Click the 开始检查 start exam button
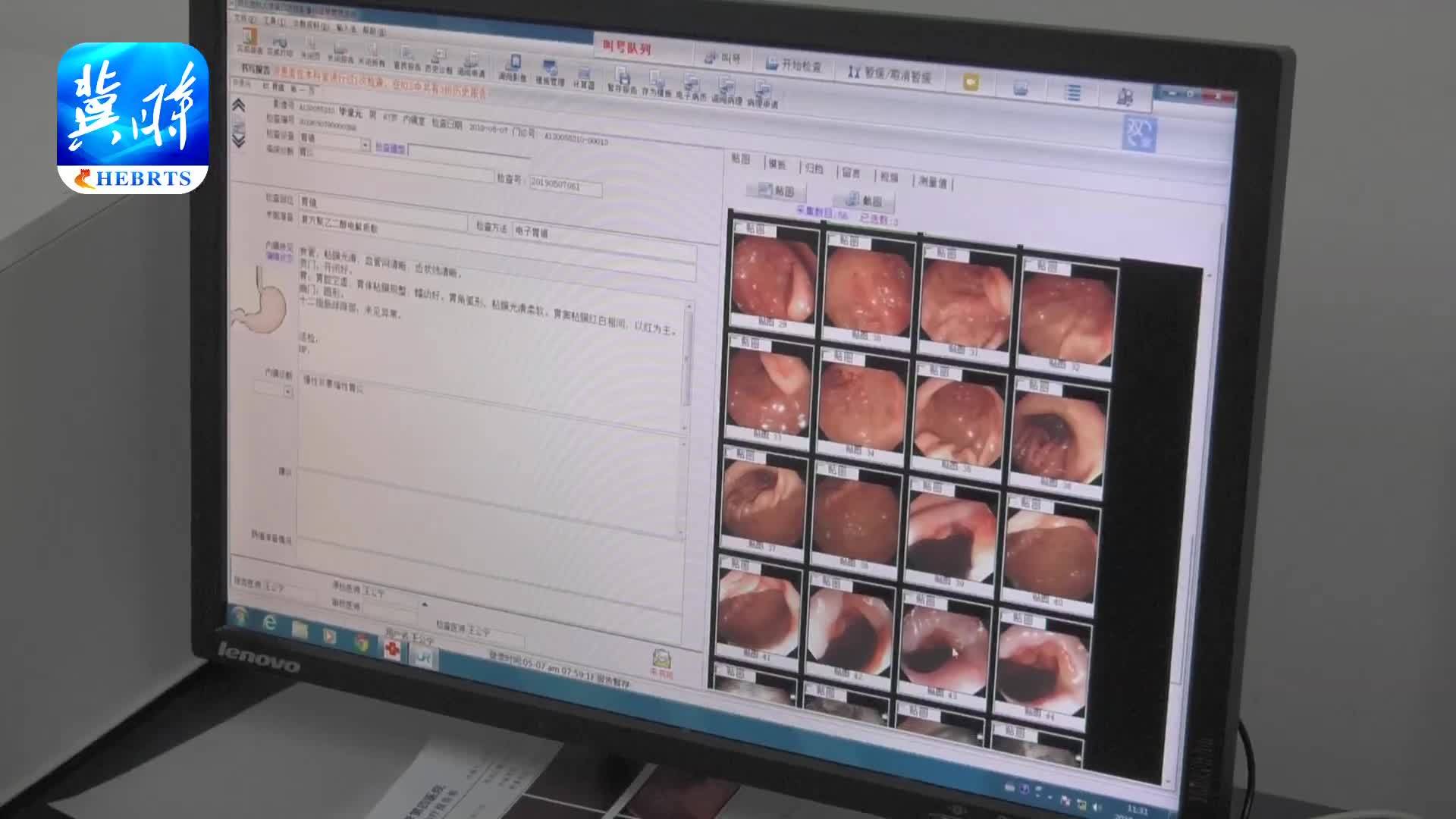The image size is (1456, 819). click(793, 65)
